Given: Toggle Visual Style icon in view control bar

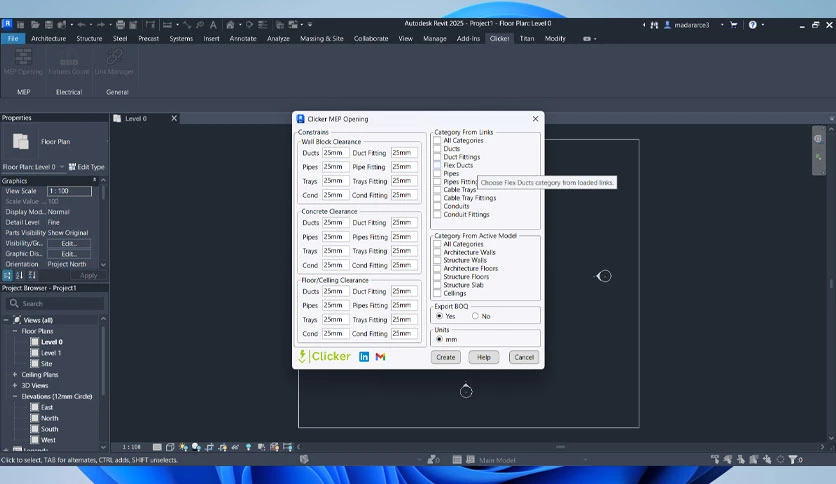Looking at the screenshot, I should [x=170, y=447].
